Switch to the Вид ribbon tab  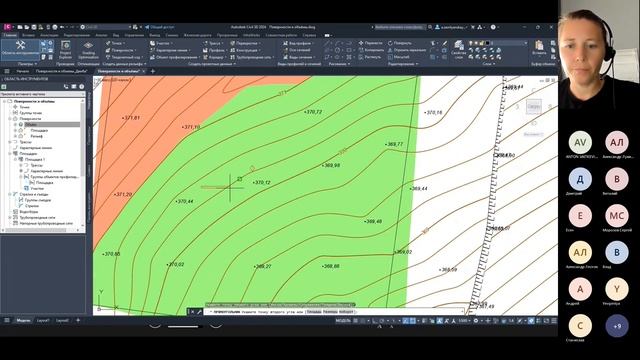pyautogui.click(x=116, y=36)
